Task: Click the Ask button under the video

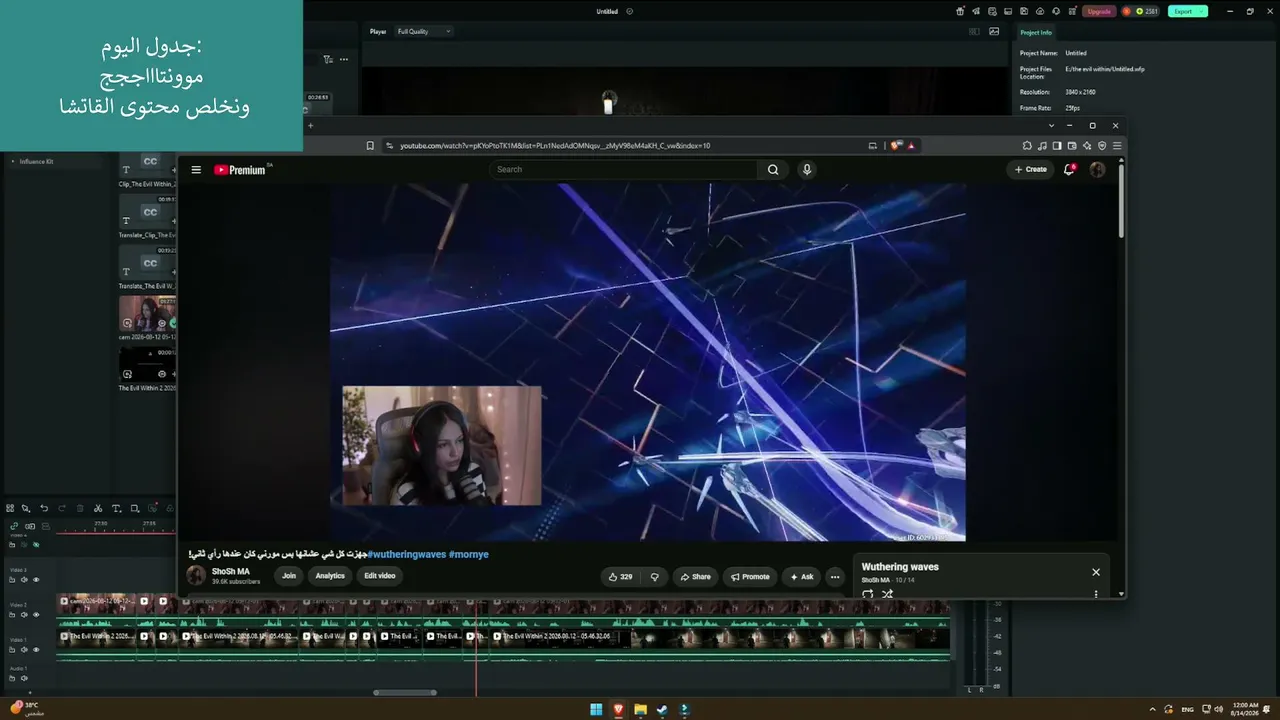Action: 801,576
